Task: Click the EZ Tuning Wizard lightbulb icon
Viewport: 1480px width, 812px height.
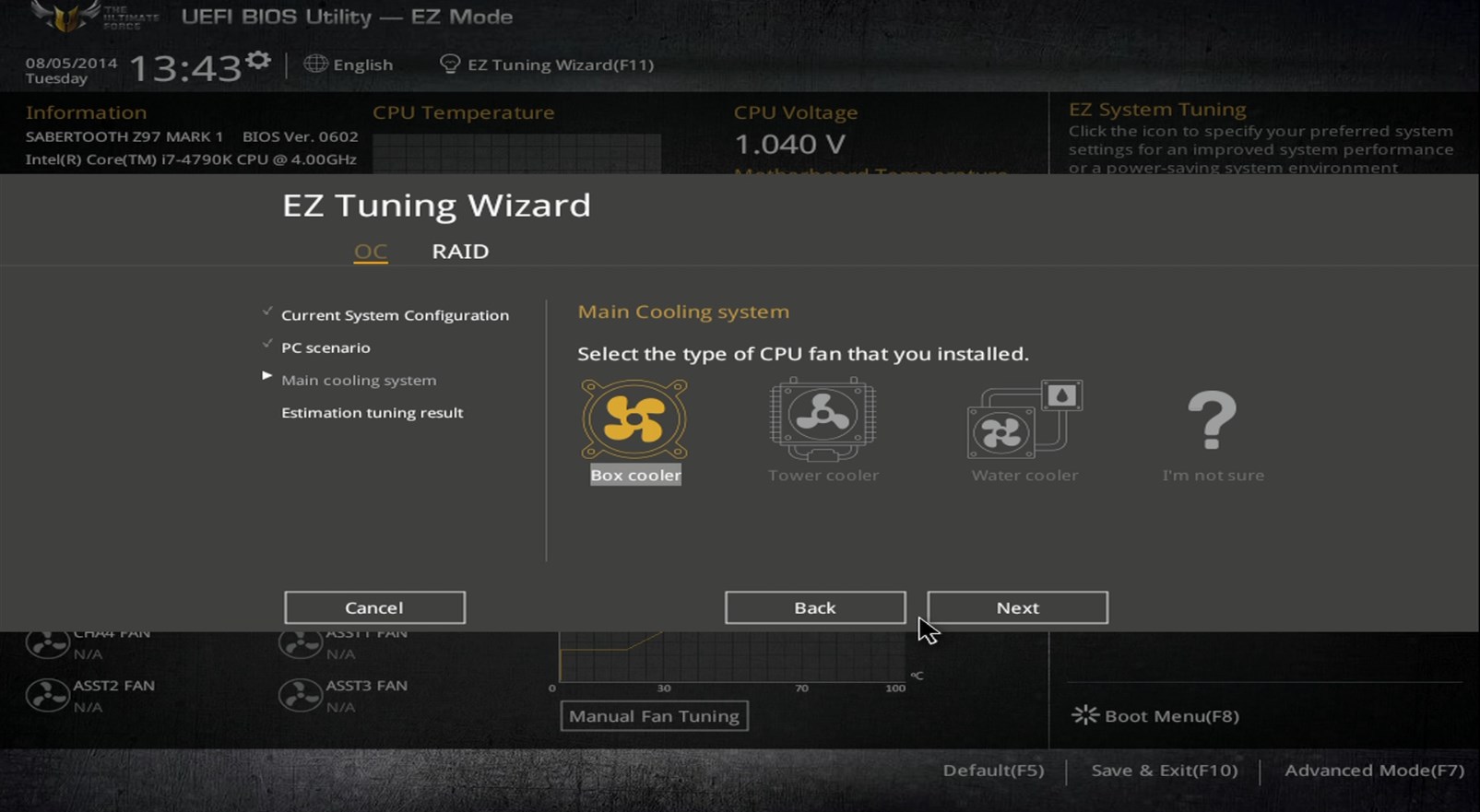Action: click(x=449, y=64)
